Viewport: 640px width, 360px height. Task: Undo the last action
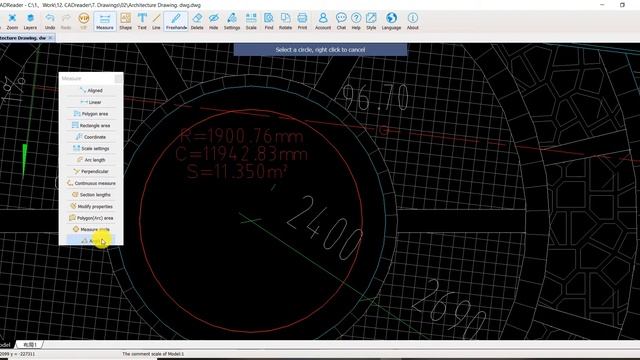[x=50, y=21]
